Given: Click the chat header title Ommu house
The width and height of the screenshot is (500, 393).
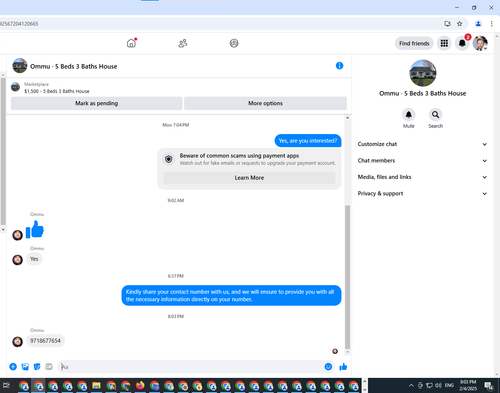Looking at the screenshot, I should point(74,66).
